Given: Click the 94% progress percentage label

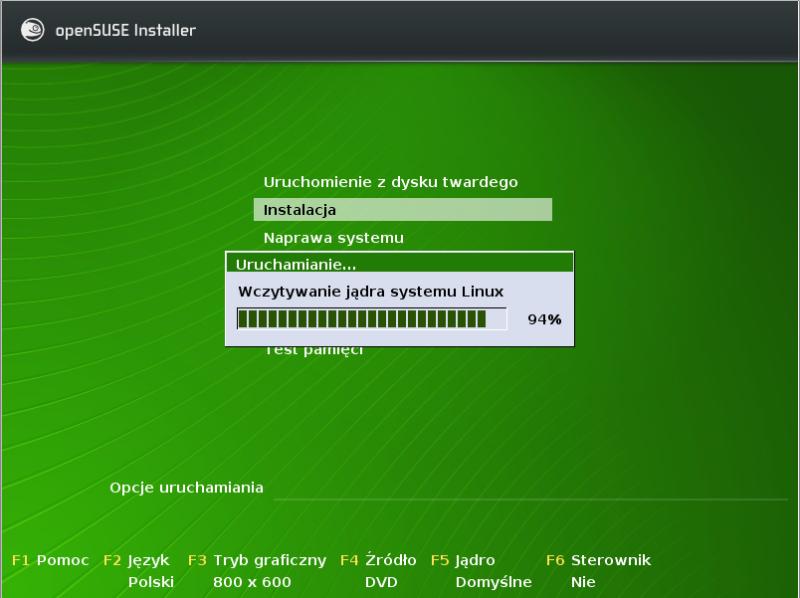Looking at the screenshot, I should tap(544, 320).
